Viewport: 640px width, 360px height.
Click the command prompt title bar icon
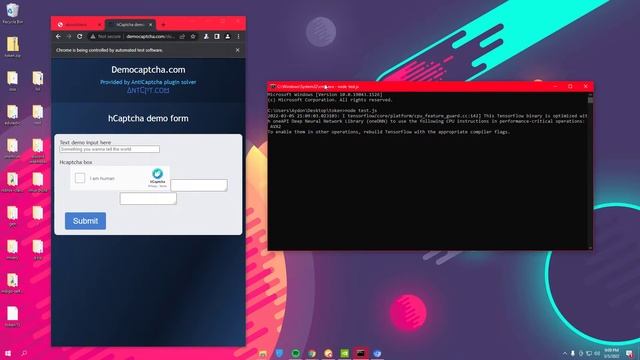pyautogui.click(x=273, y=87)
